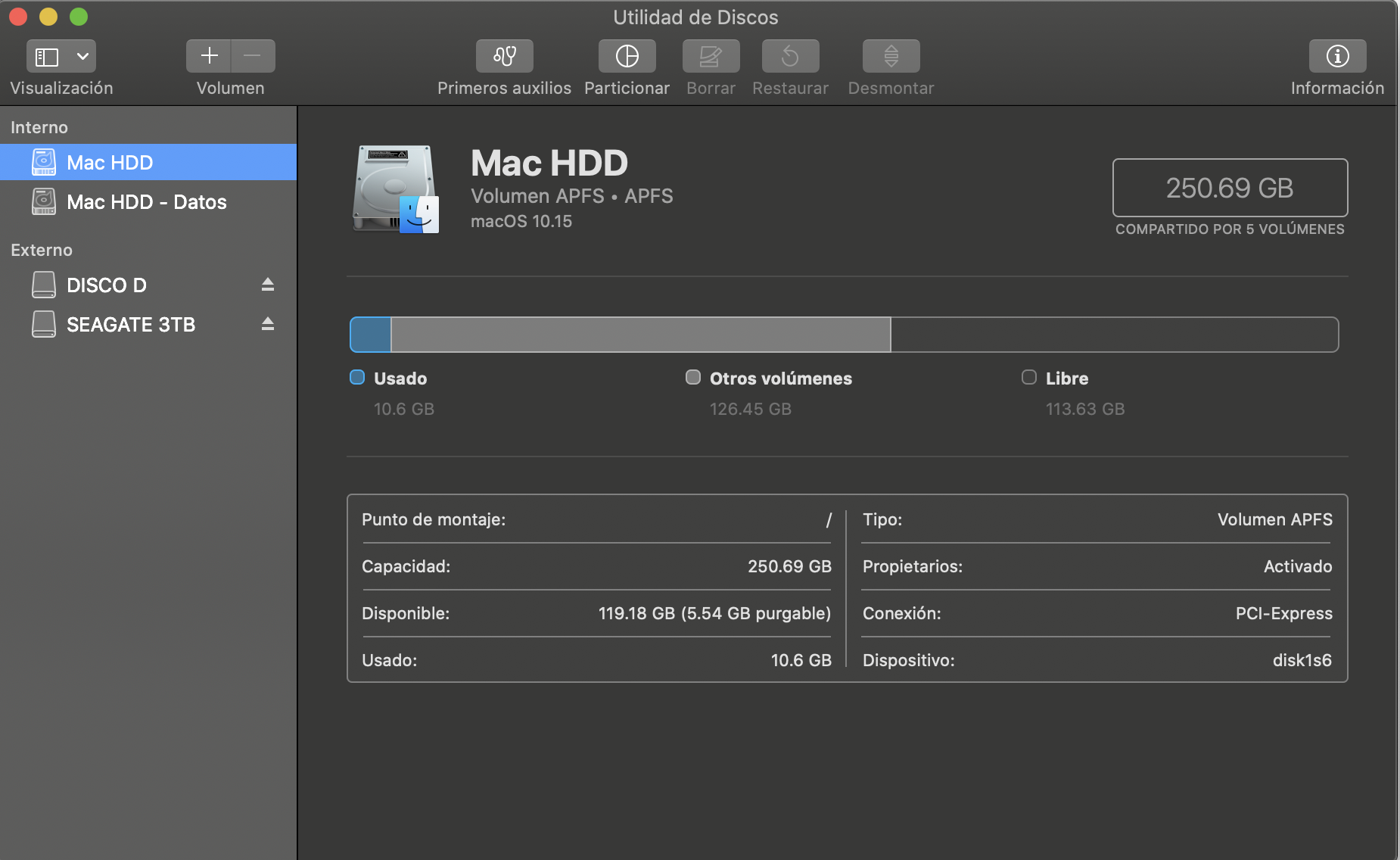Expand the Visualización dropdown chevron
The image size is (1400, 860).
pyautogui.click(x=82, y=57)
